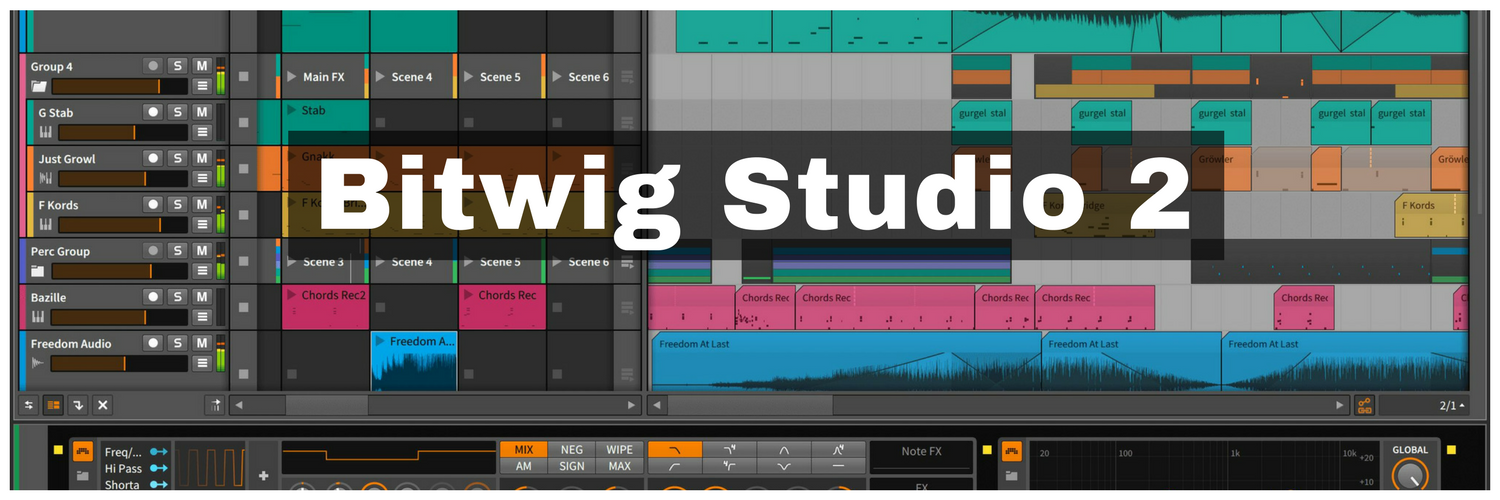Stop clips on the Group 4 track
The image size is (1500, 500).
point(243,77)
